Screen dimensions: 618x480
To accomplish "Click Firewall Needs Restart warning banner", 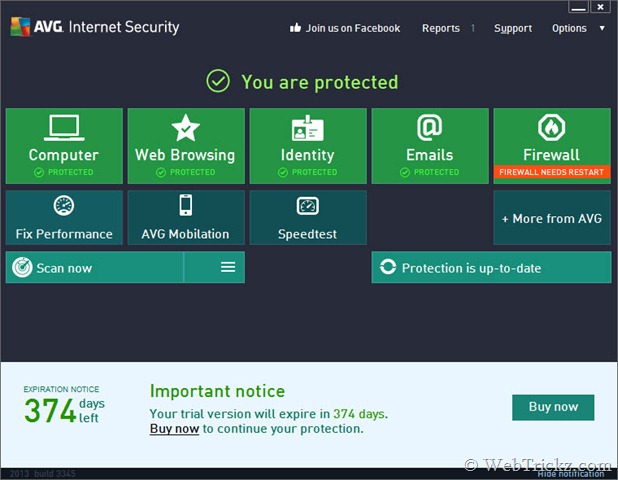I will (x=551, y=172).
